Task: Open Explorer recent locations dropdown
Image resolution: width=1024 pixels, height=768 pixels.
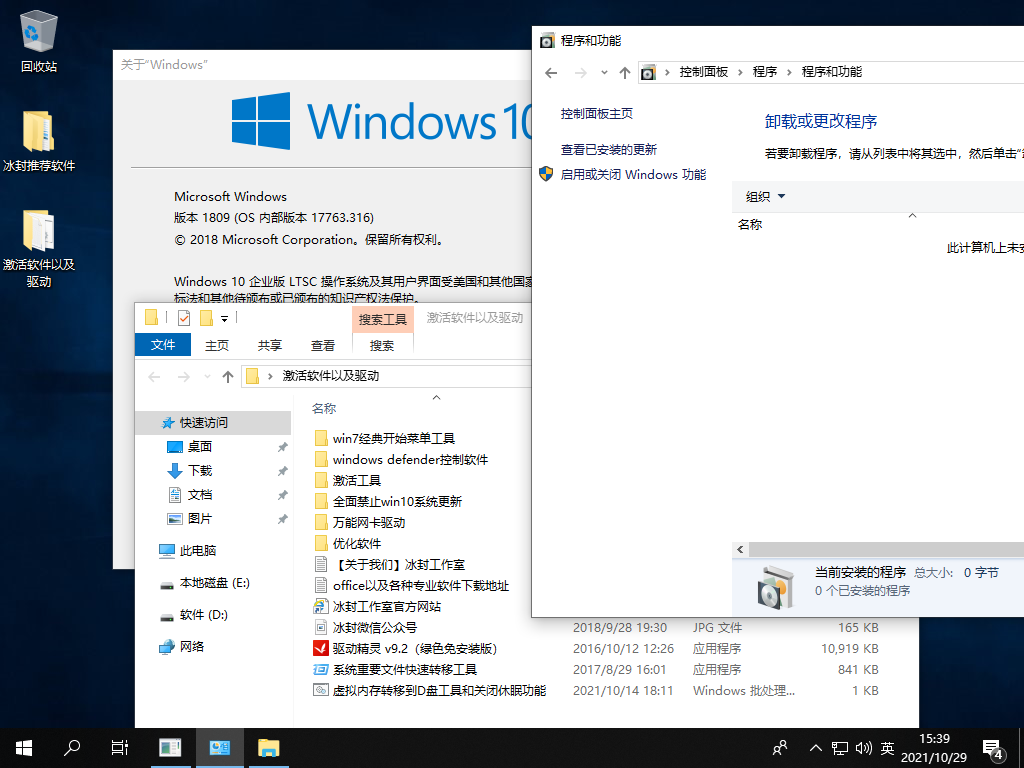Action: coord(208,376)
